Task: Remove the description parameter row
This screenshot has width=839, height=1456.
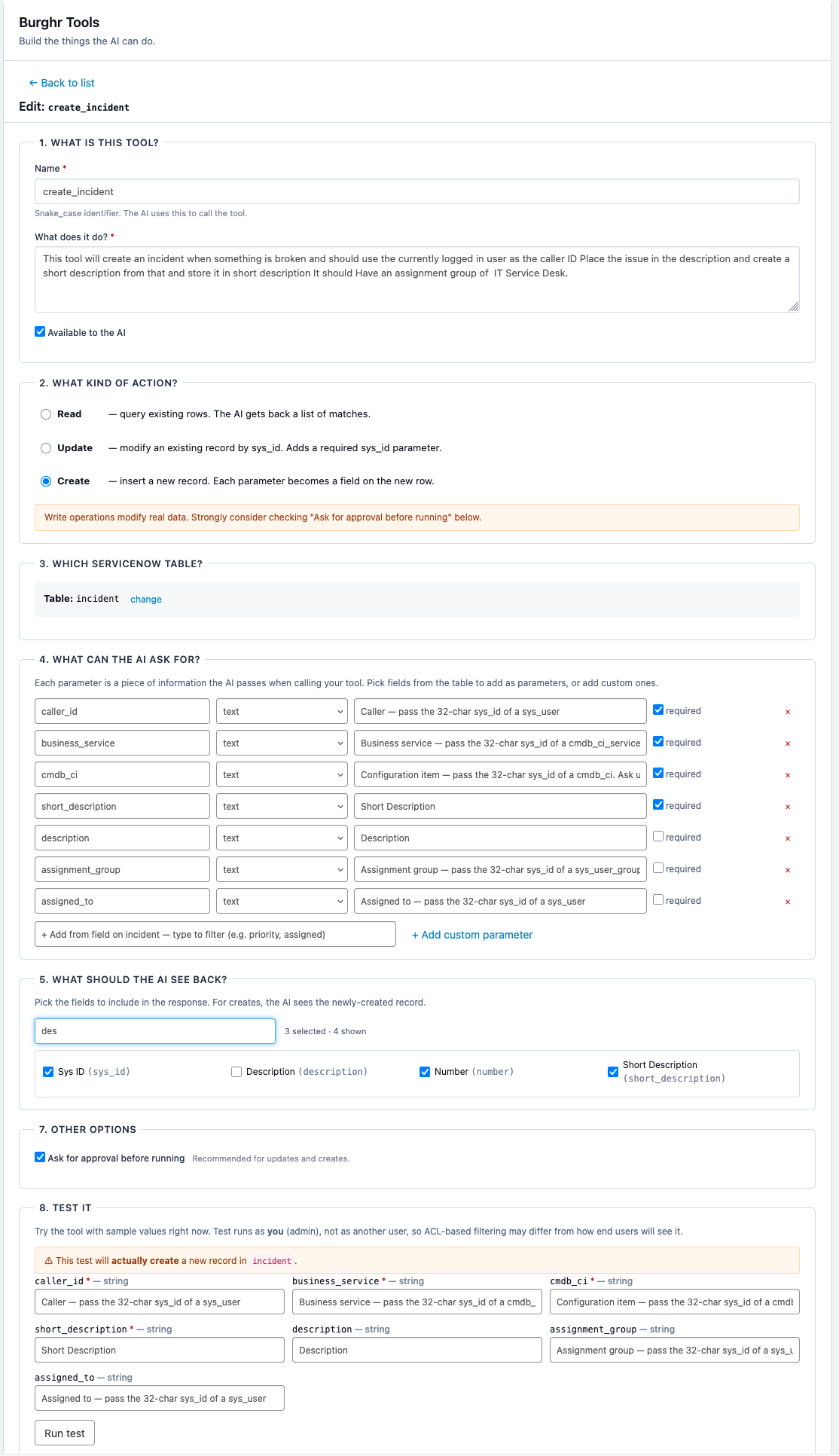Action: tap(788, 838)
